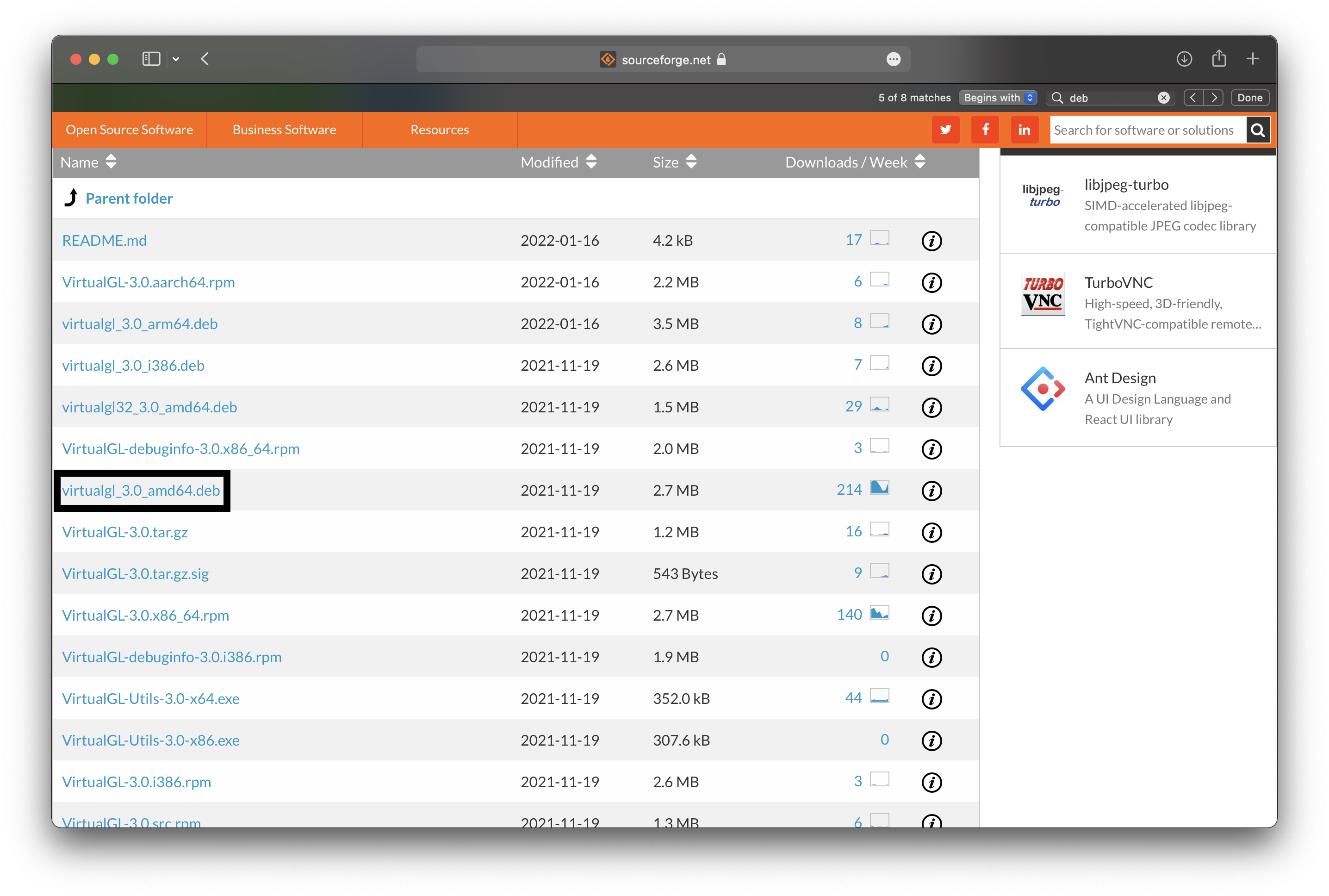
Task: Open the LinkedIn share icon
Action: (1025, 130)
